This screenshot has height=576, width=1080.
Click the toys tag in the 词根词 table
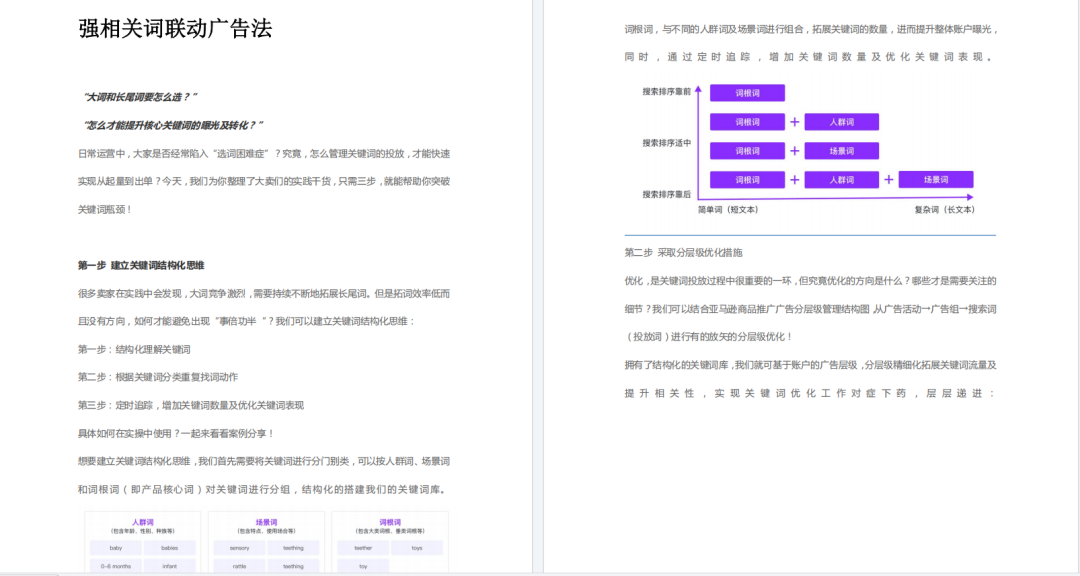coord(418,547)
